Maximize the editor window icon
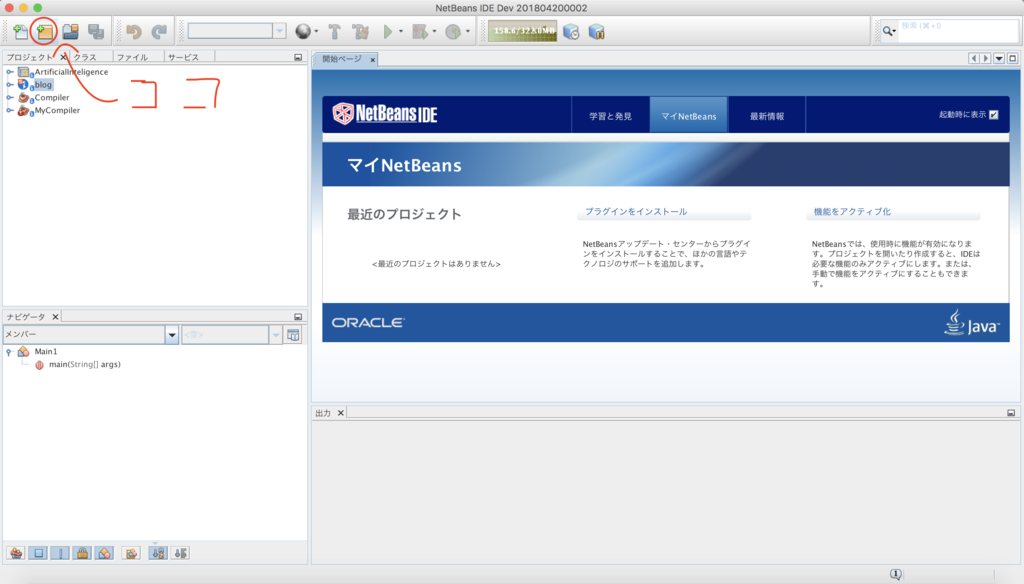Screen dimensions: 1024x584 [1012, 59]
